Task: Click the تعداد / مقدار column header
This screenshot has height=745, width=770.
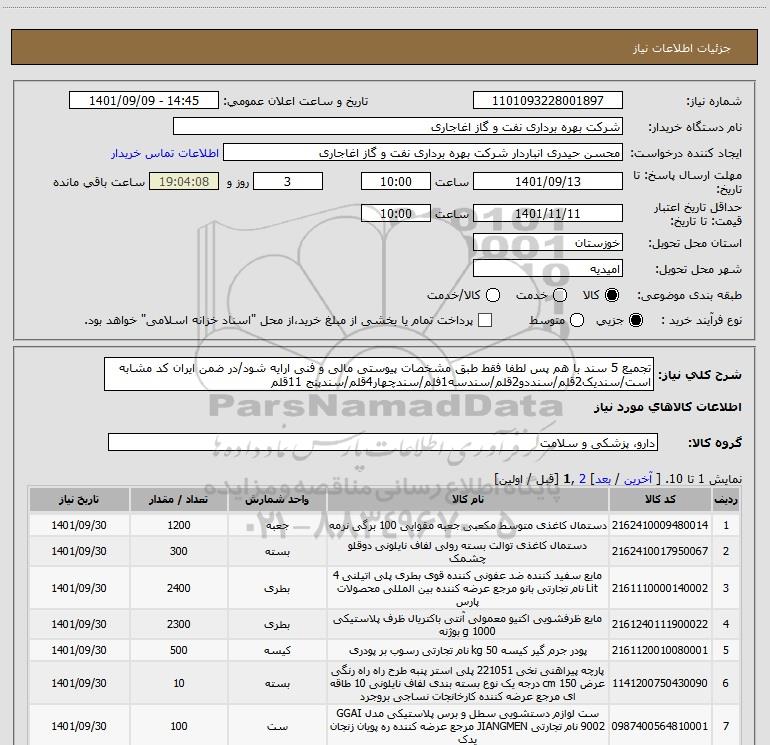Action: [x=178, y=499]
